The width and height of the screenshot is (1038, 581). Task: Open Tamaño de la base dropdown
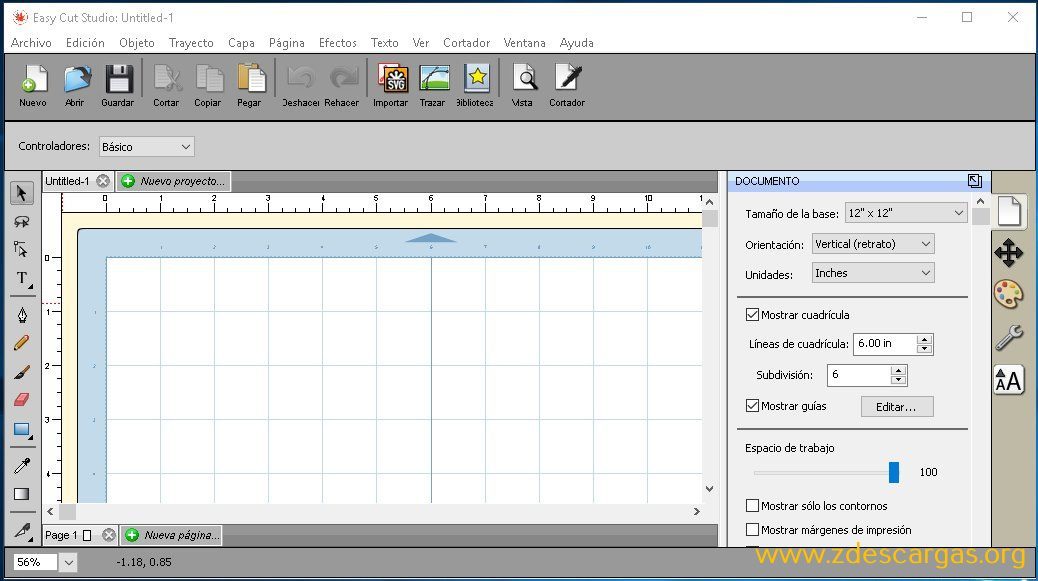[906, 213]
